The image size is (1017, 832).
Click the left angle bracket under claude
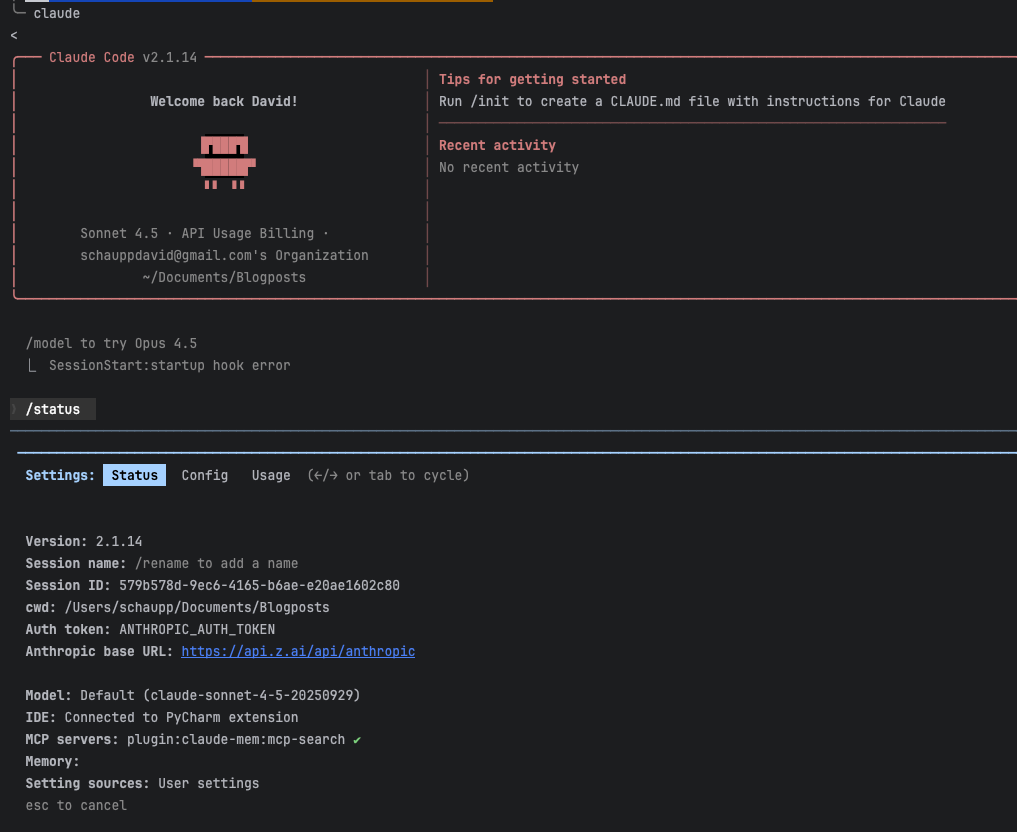14,36
